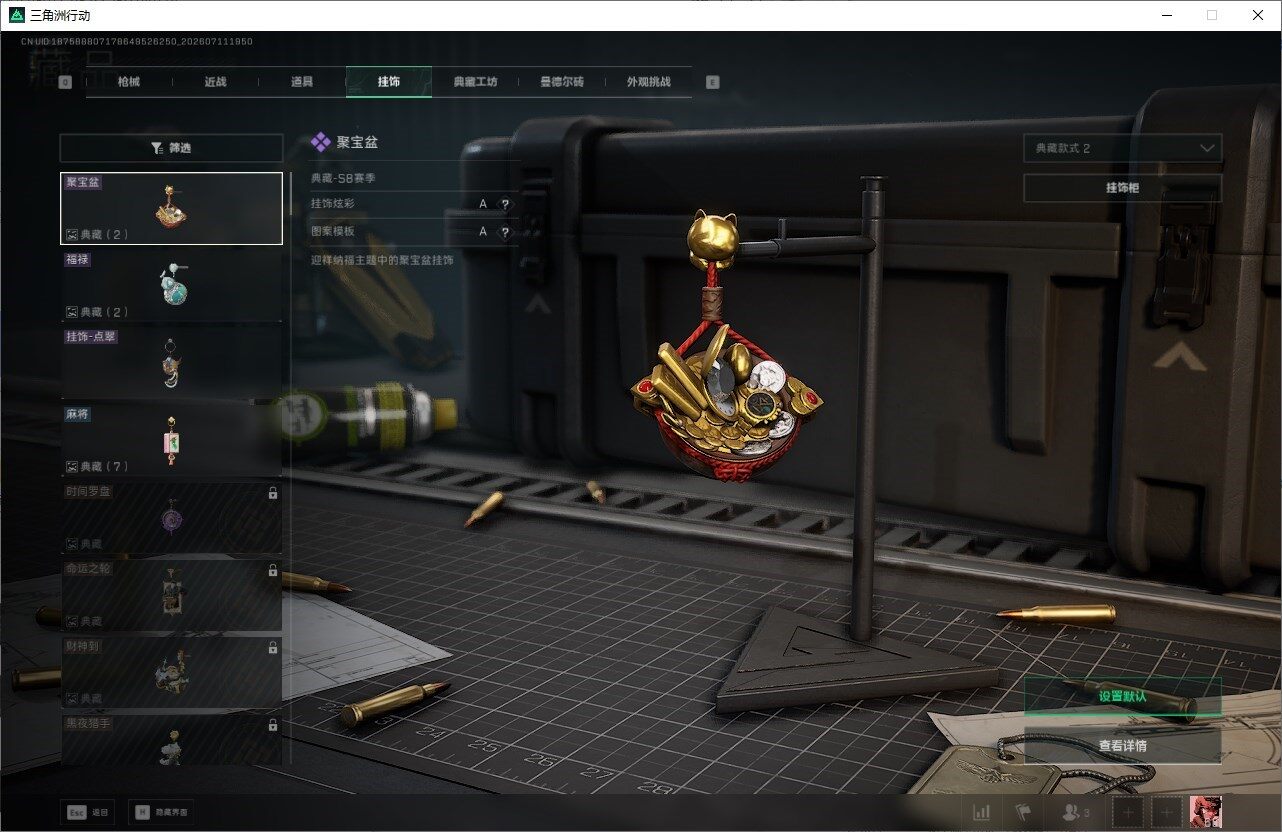Screen dimensions: 1282x832
Task: Click the help icon beside 挂饰炫彩
Action: point(505,204)
